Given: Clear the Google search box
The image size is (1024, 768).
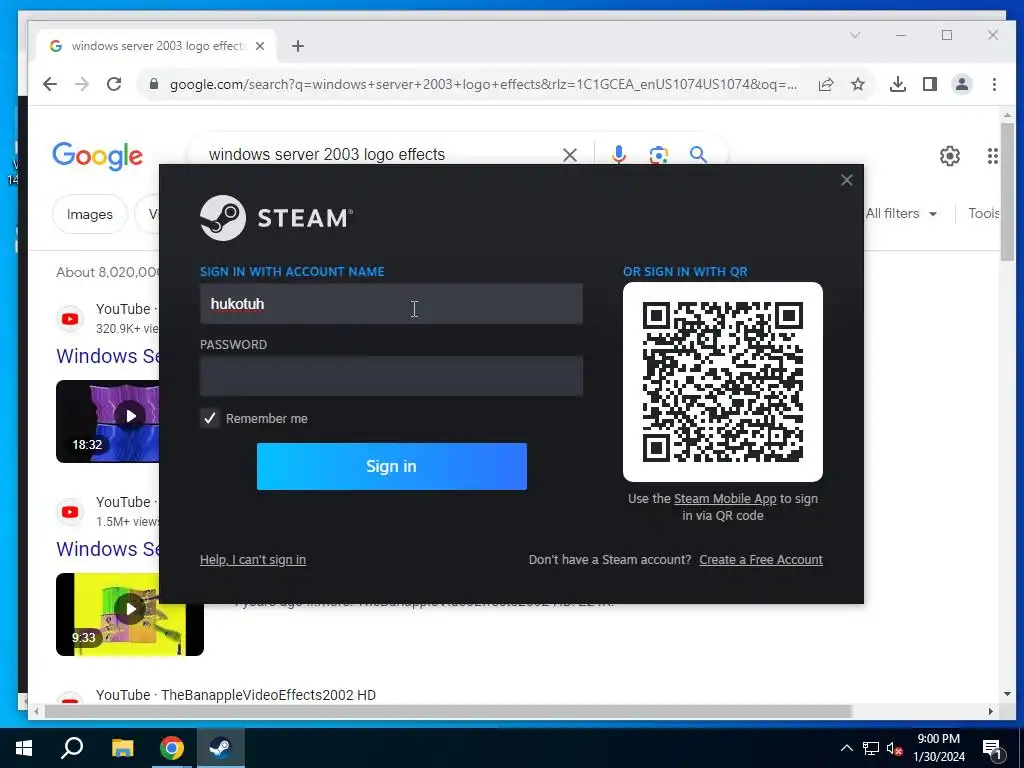Looking at the screenshot, I should coord(570,155).
